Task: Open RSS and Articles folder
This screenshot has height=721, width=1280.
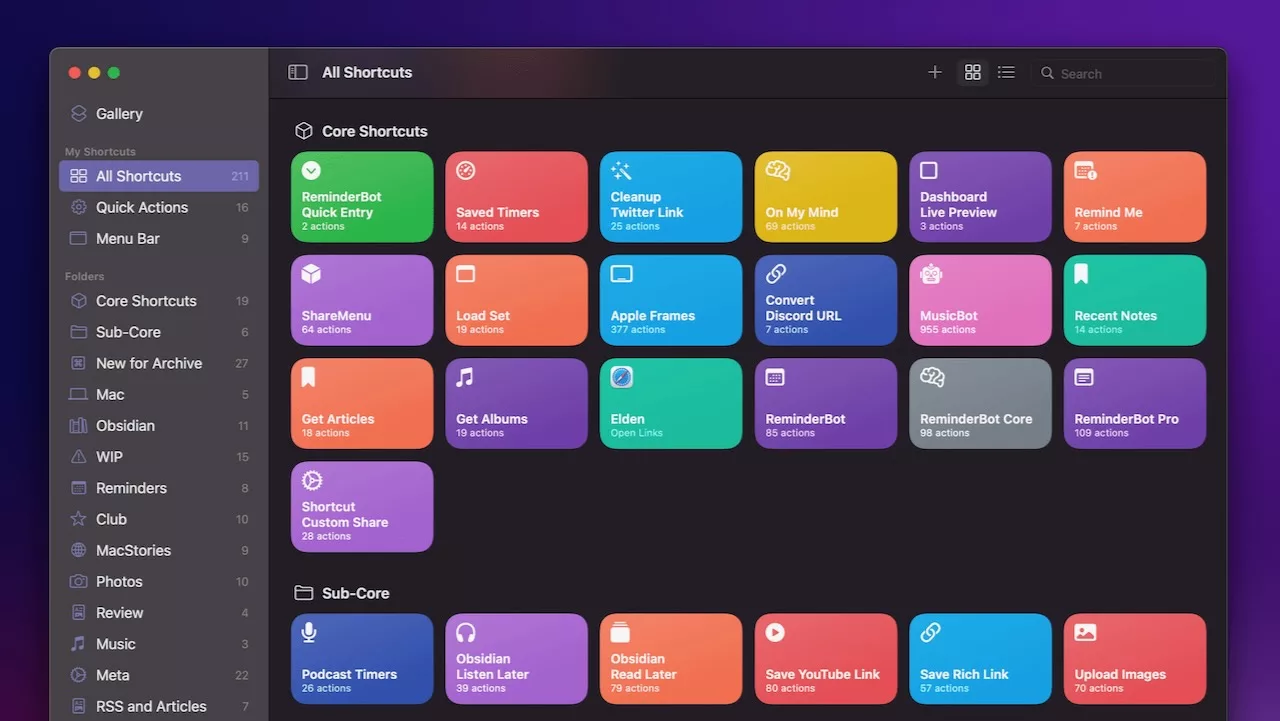Action: click(x=159, y=706)
